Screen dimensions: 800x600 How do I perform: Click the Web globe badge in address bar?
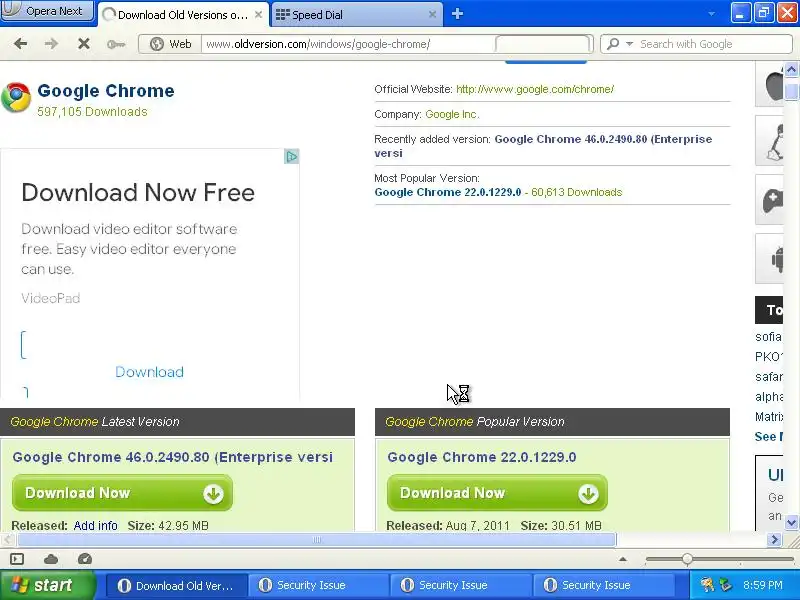pyautogui.click(x=170, y=44)
